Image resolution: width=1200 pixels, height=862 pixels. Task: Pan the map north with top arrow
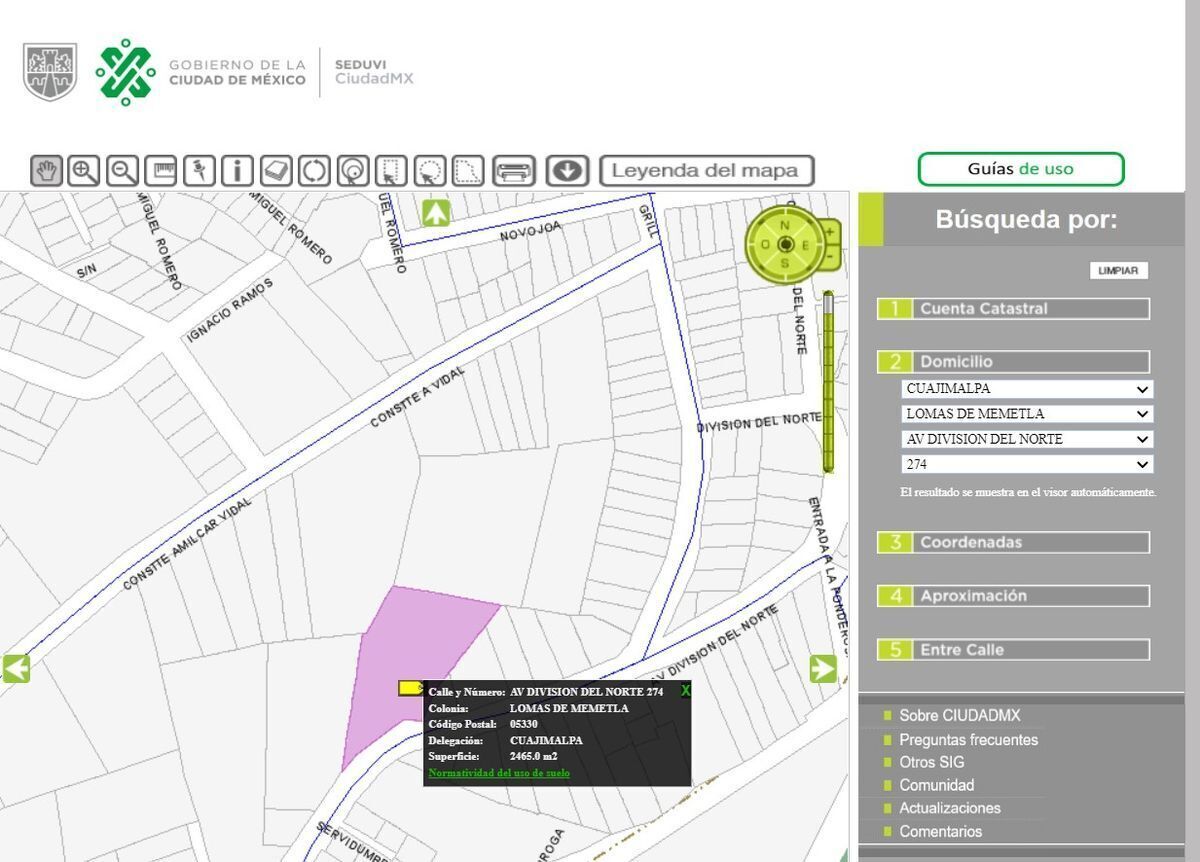point(436,213)
